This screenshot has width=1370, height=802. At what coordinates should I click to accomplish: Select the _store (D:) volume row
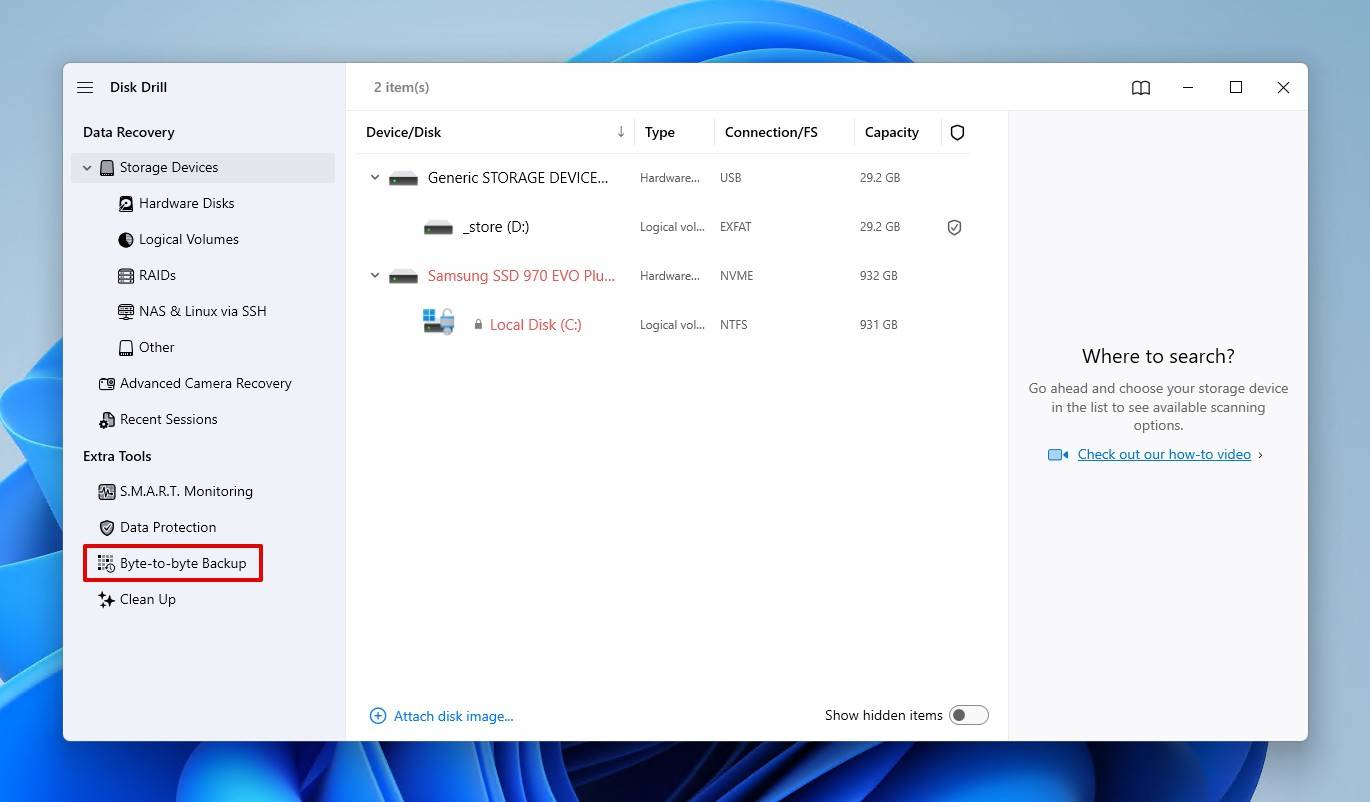point(664,227)
